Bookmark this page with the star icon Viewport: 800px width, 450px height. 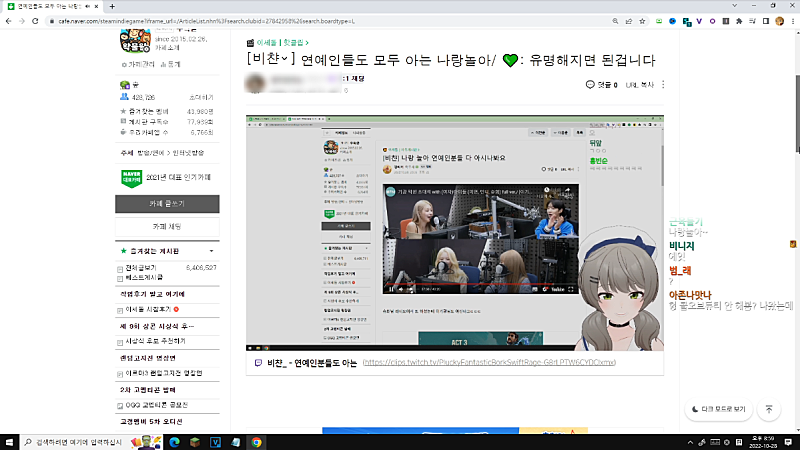(642, 21)
